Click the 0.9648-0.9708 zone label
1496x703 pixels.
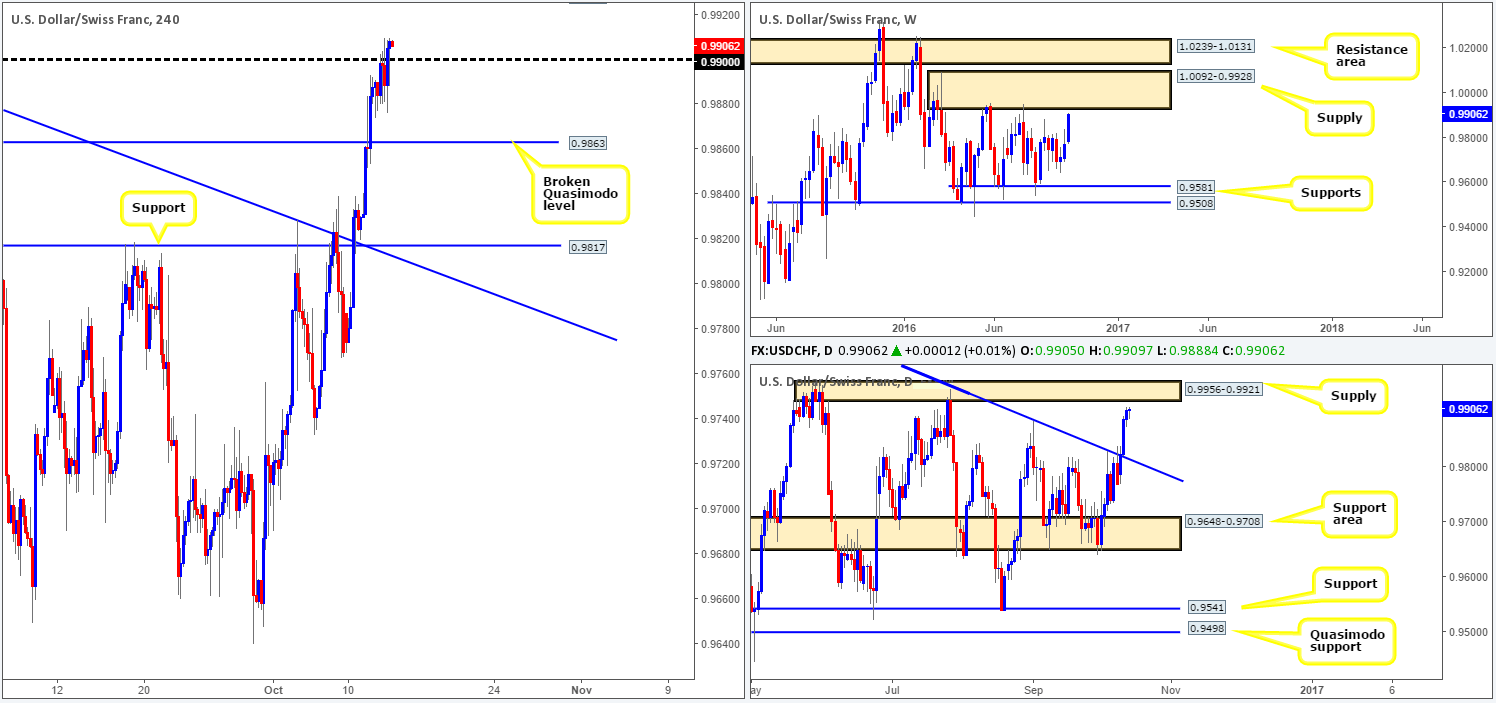click(x=1225, y=521)
